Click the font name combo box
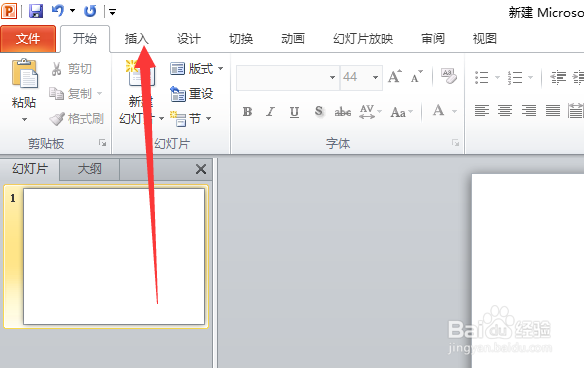 288,77
